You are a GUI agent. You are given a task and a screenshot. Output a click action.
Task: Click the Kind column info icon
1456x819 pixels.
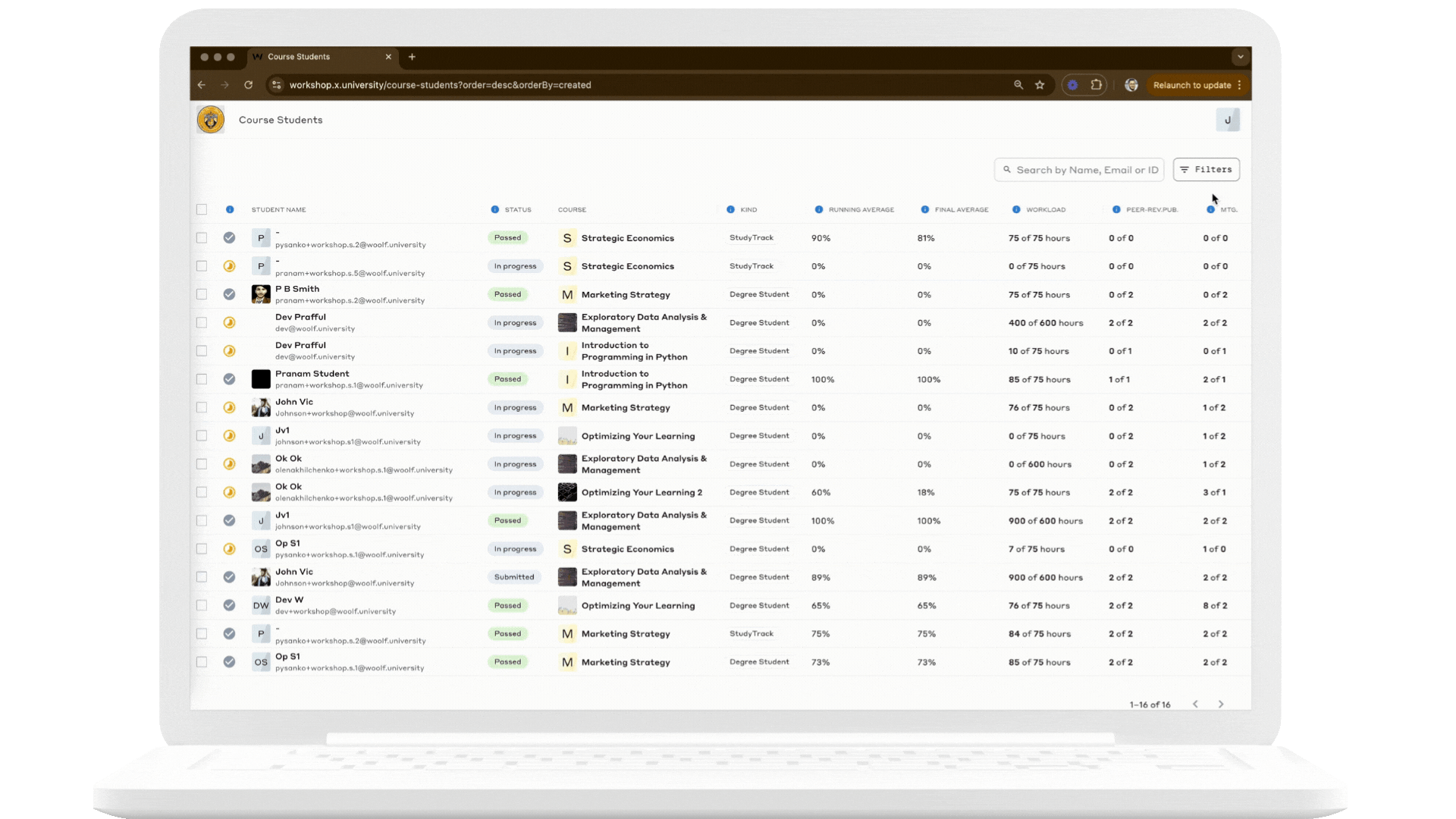click(730, 209)
